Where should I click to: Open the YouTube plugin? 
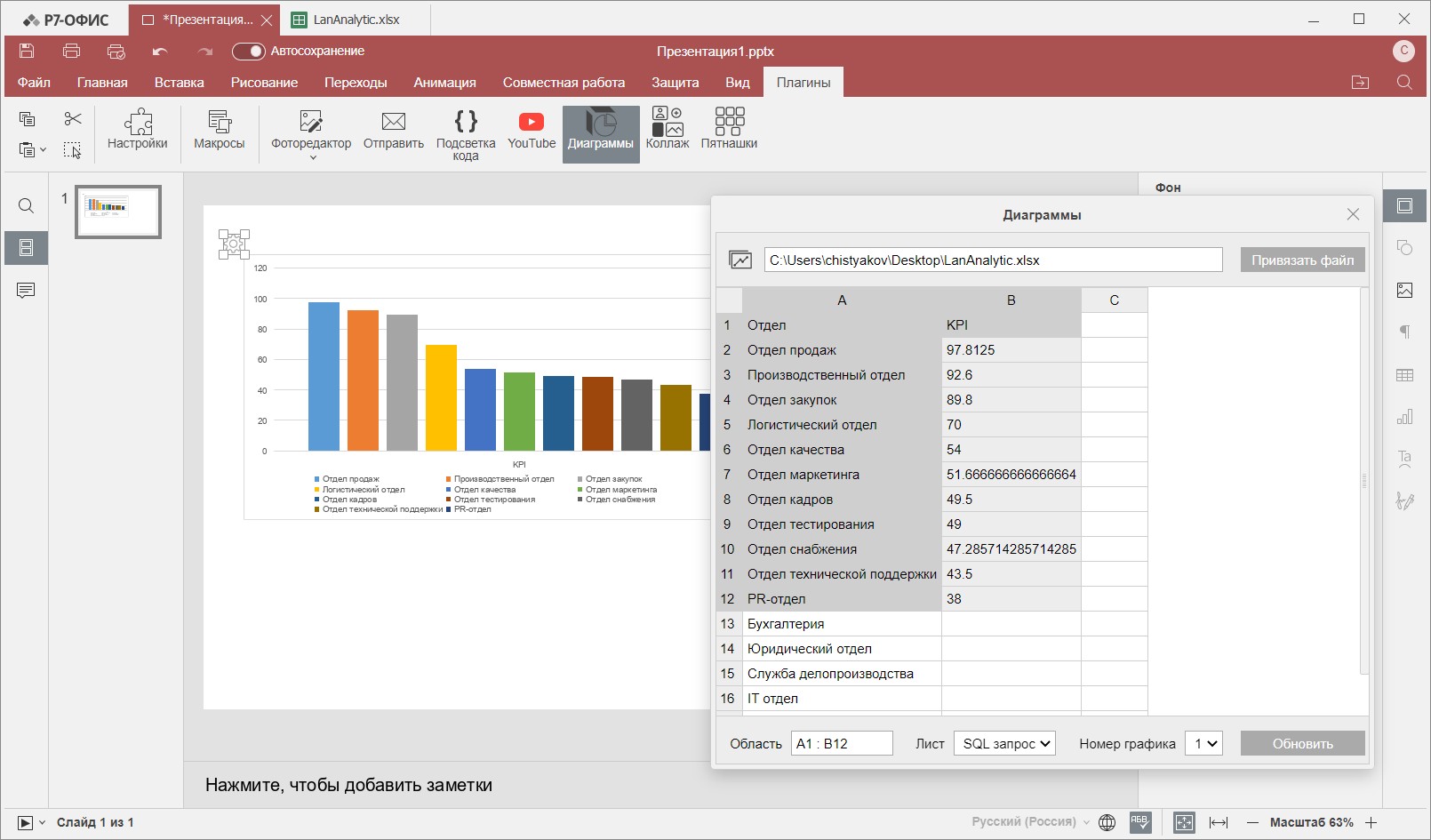pyautogui.click(x=531, y=130)
